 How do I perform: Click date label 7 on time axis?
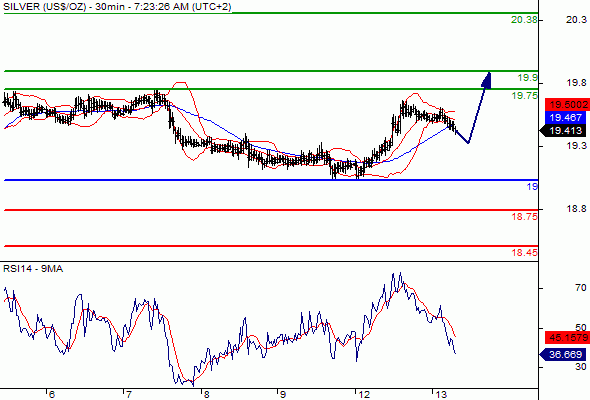click(128, 395)
